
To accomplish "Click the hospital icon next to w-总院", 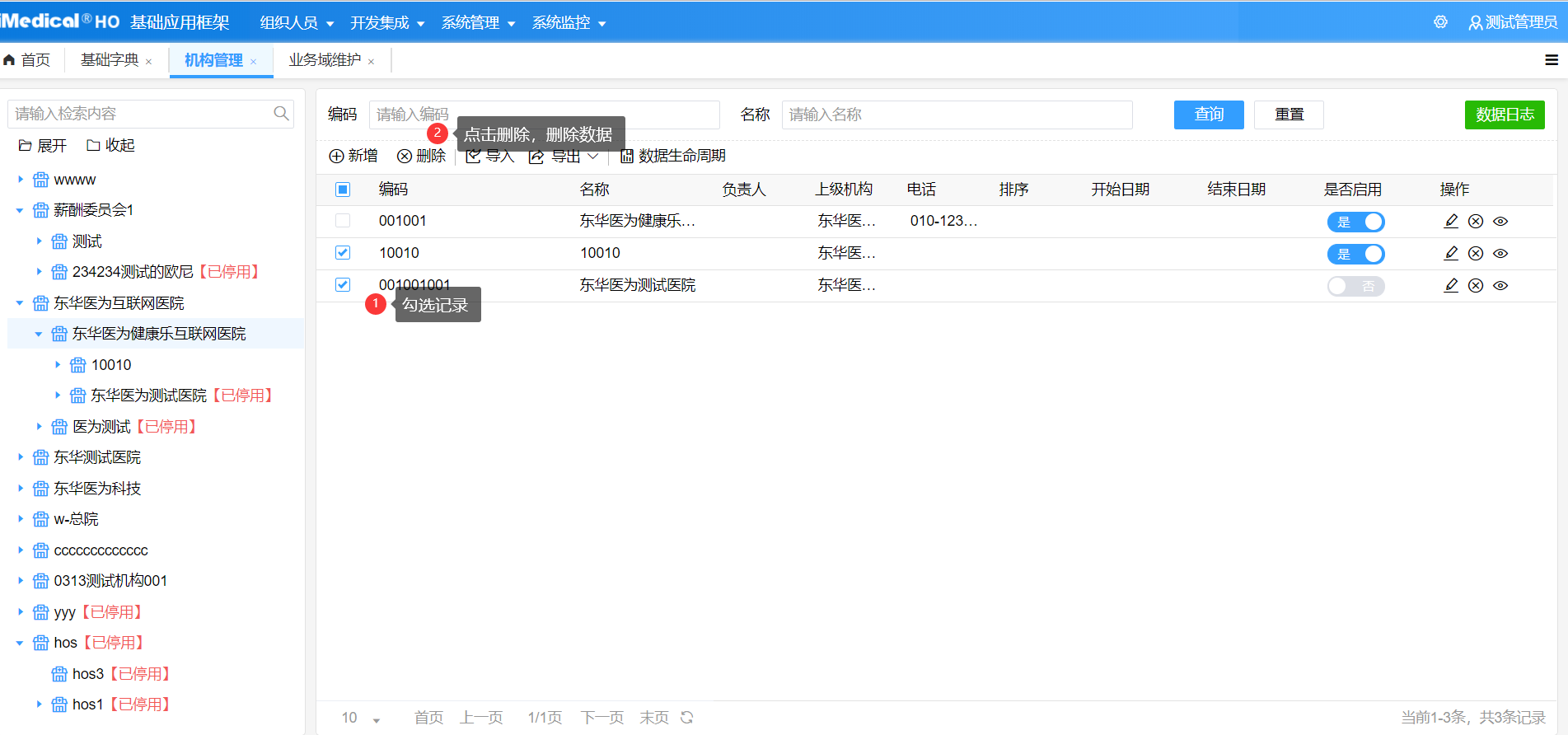I will click(x=40, y=519).
